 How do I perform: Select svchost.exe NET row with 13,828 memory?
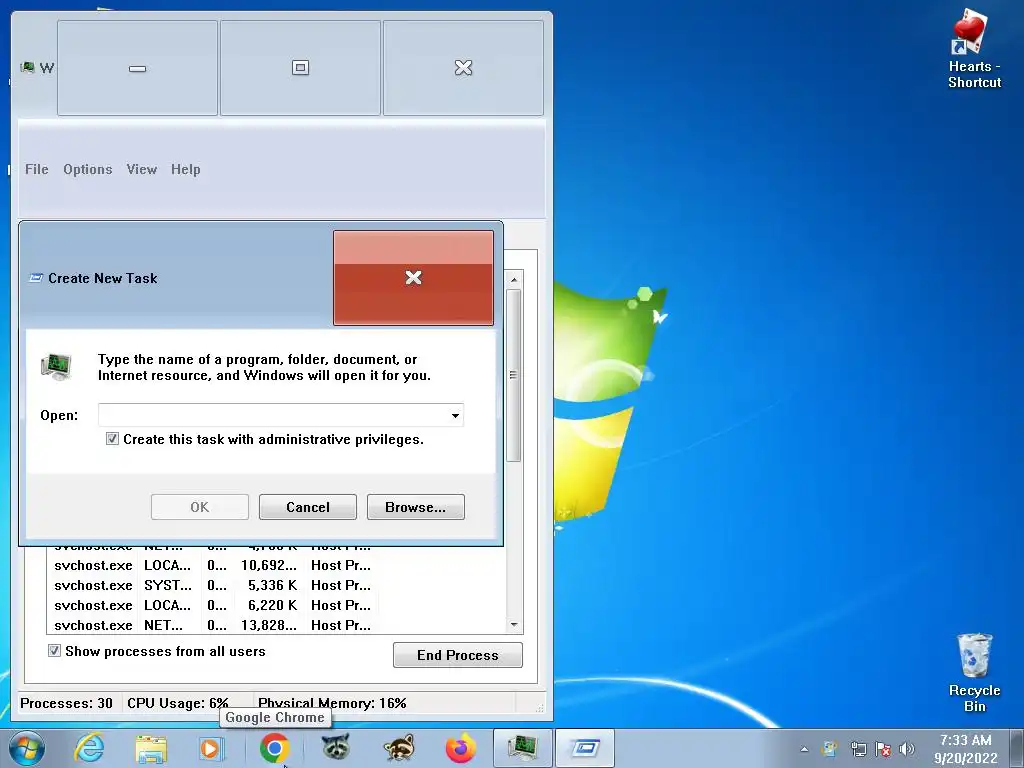[213, 625]
